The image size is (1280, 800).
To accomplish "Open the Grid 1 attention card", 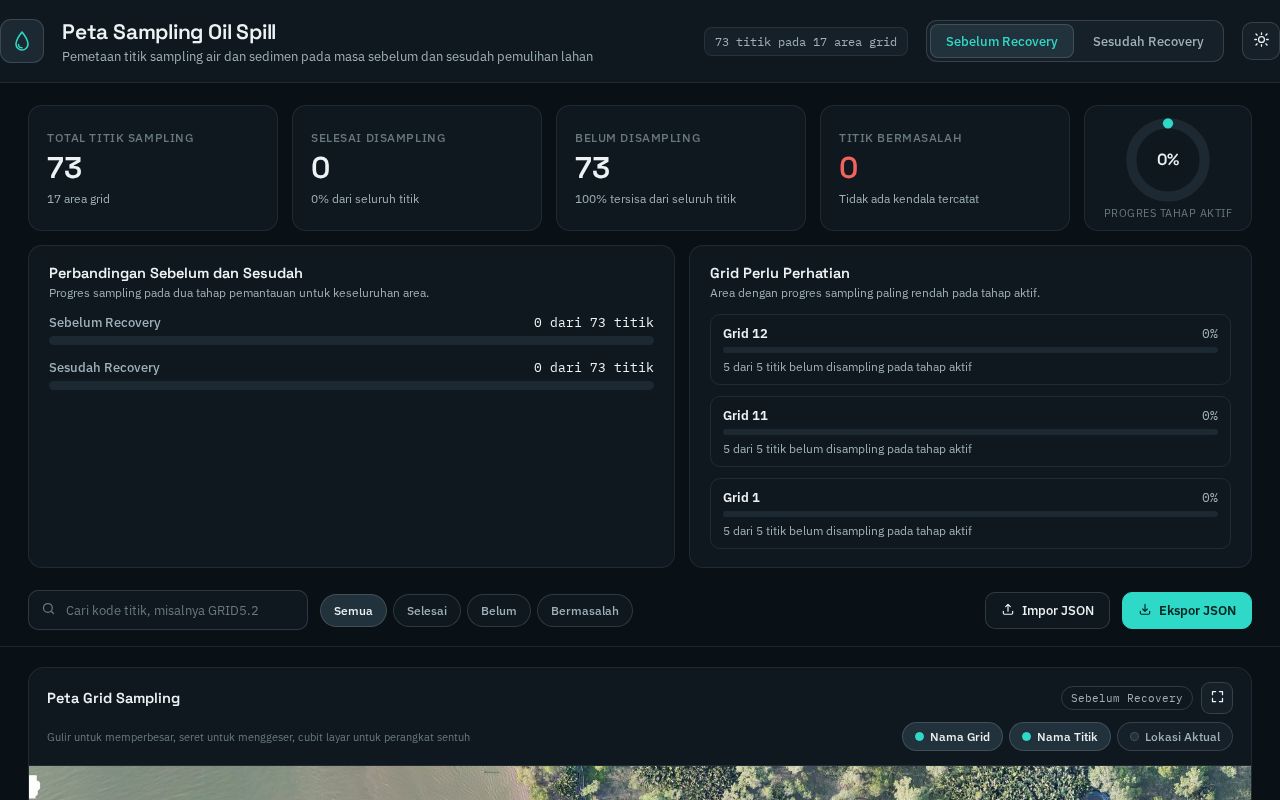I will tap(970, 514).
